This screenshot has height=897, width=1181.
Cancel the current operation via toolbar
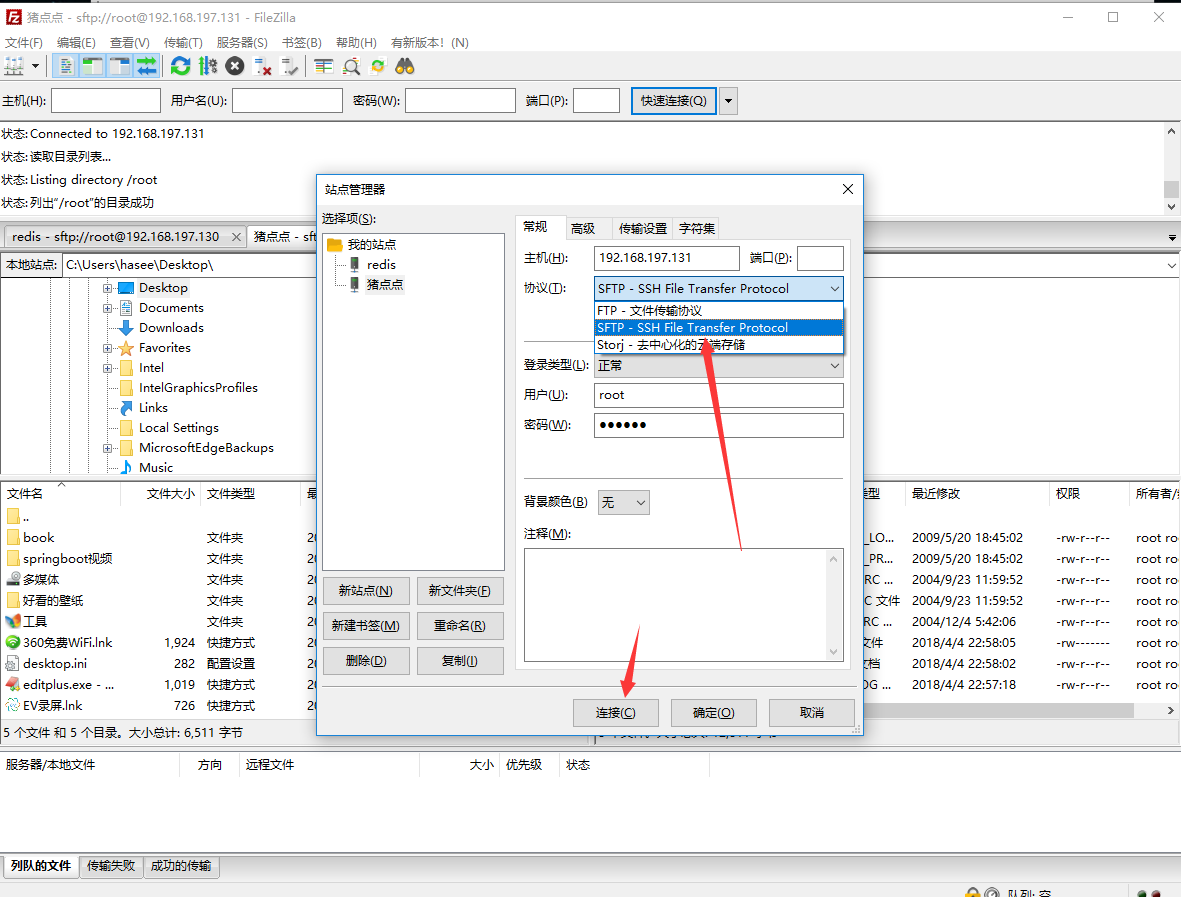[235, 66]
